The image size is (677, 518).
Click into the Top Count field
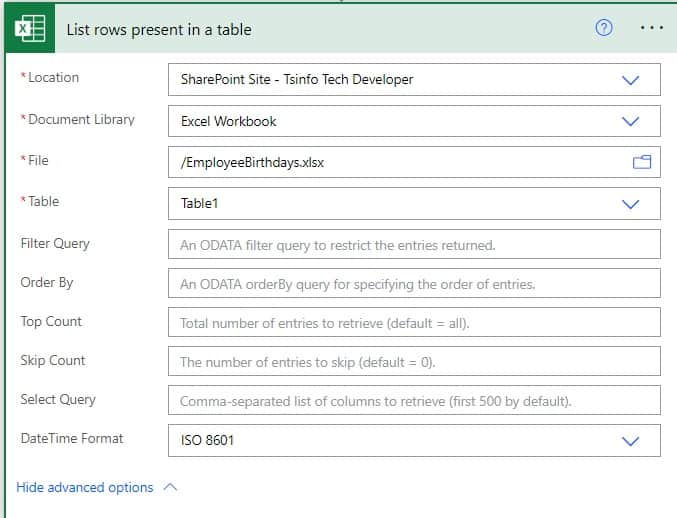[x=414, y=322]
